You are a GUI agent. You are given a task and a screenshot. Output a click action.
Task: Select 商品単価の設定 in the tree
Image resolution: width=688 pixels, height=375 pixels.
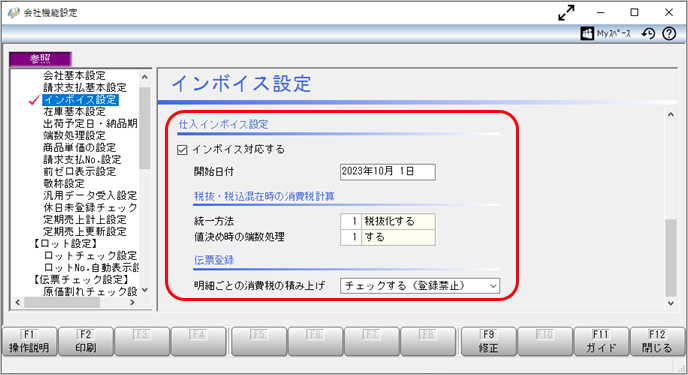click(x=79, y=147)
